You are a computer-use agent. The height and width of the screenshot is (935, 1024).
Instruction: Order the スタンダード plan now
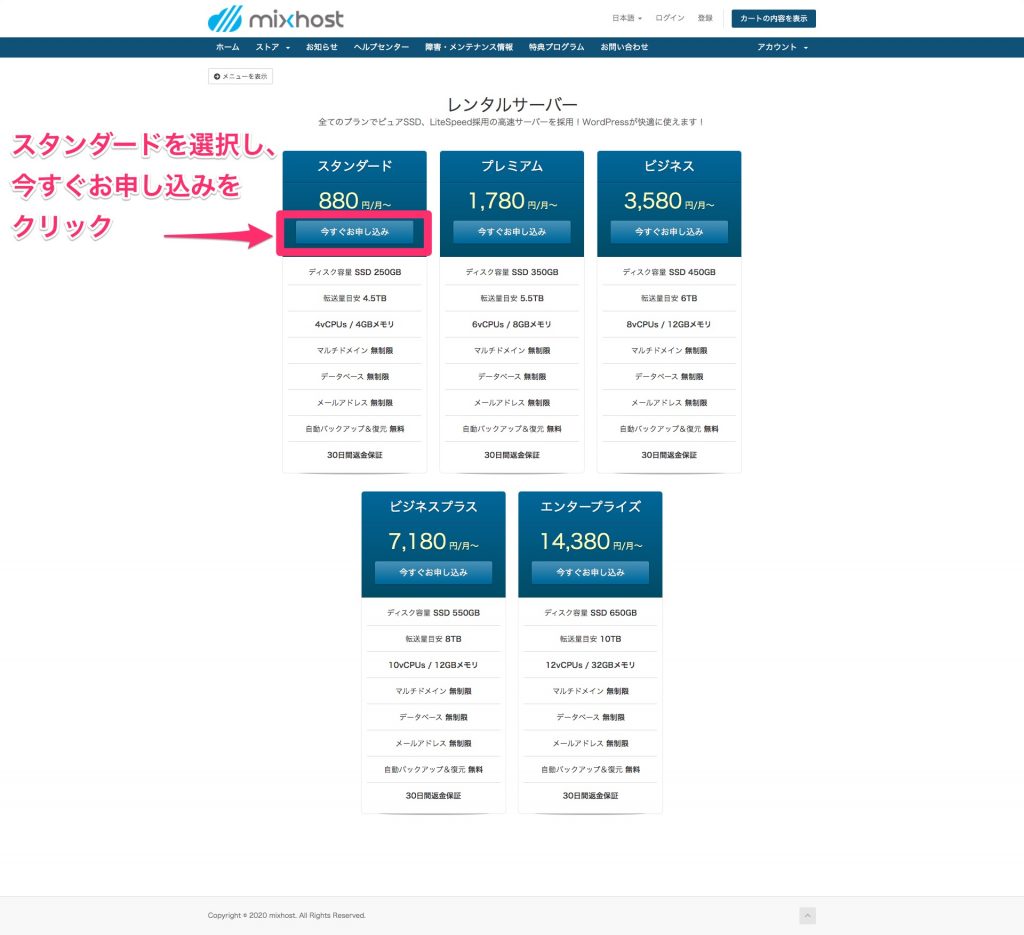tap(354, 231)
